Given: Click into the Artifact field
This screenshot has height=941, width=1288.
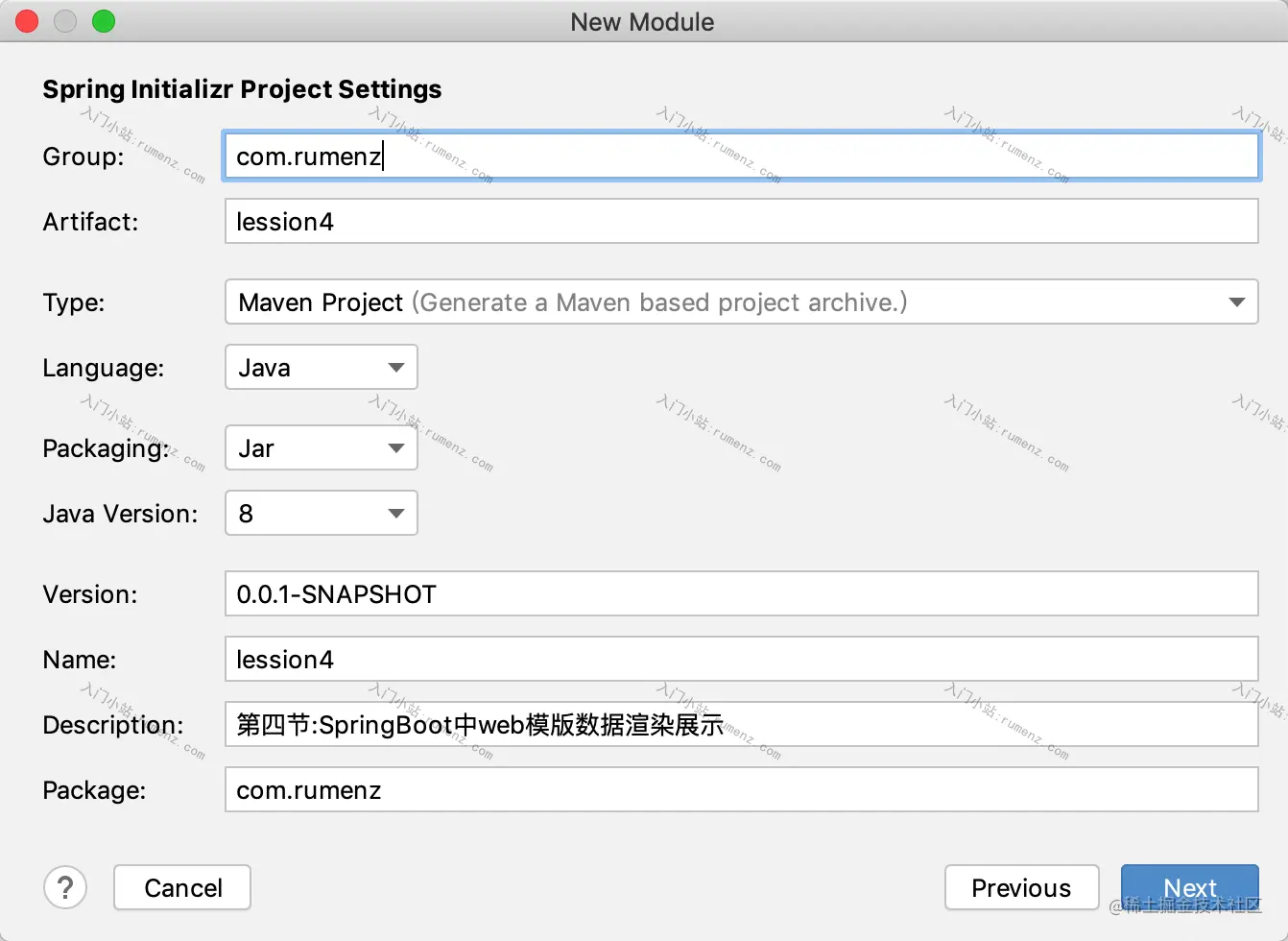Looking at the screenshot, I should (741, 221).
